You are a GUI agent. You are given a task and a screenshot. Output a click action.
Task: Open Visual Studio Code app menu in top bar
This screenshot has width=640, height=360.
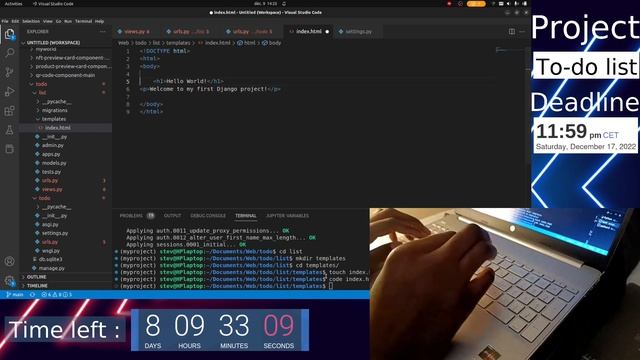tap(53, 4)
